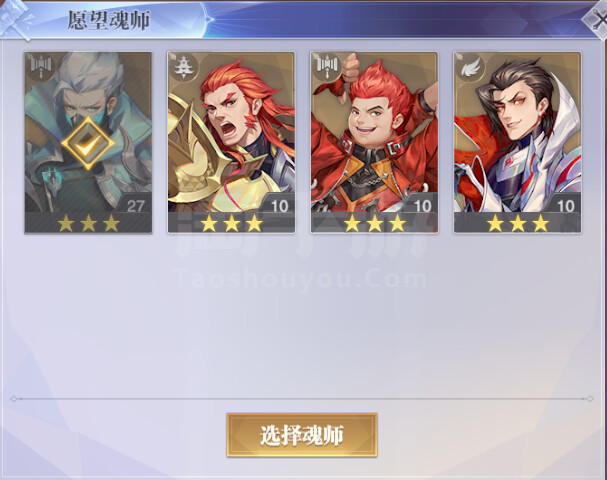This screenshot has width=607, height=480.
Task: Close the 愿望魂师 panel with the X
Action: click(596, 21)
